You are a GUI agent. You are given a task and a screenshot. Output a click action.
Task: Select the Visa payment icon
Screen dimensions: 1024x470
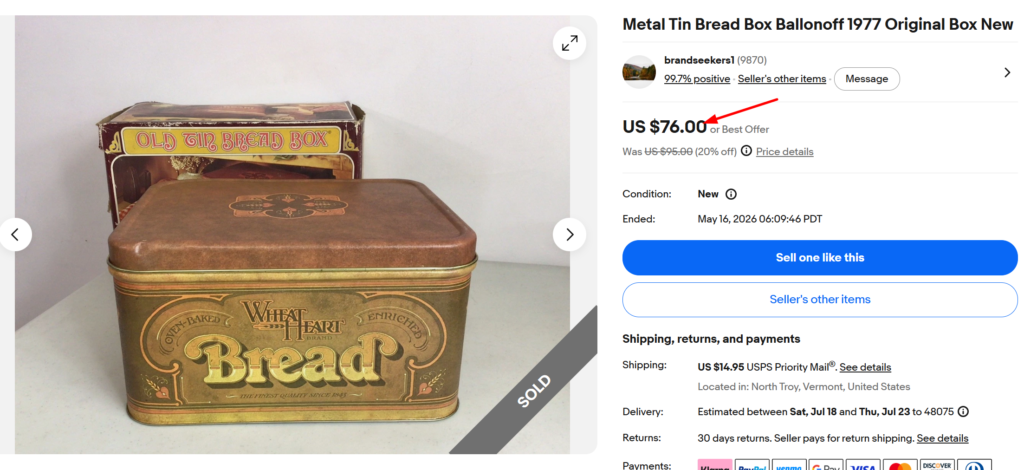point(863,466)
